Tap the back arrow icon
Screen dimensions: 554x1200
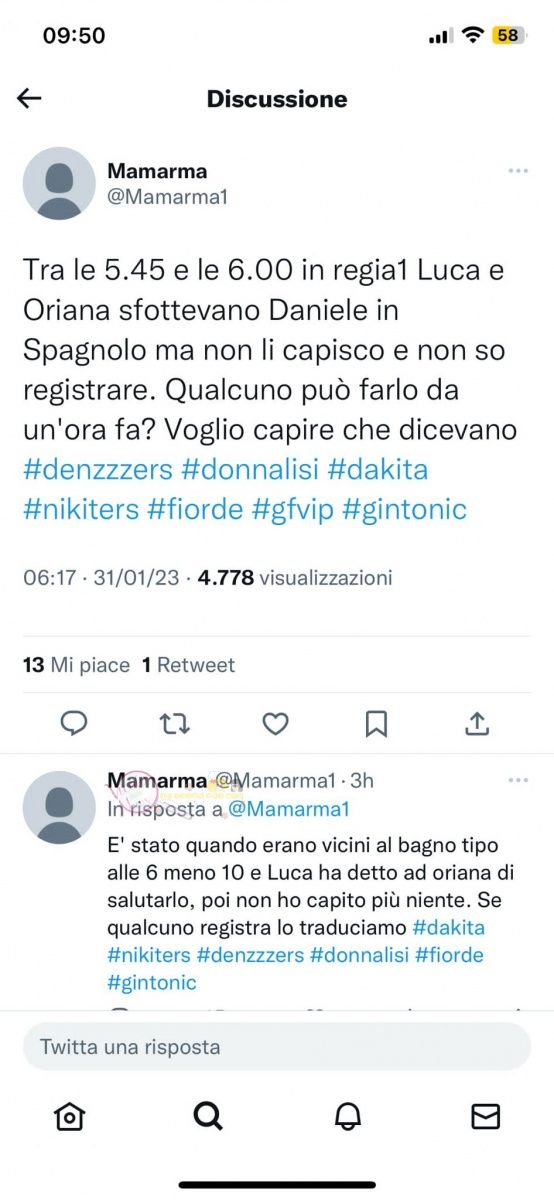(29, 98)
